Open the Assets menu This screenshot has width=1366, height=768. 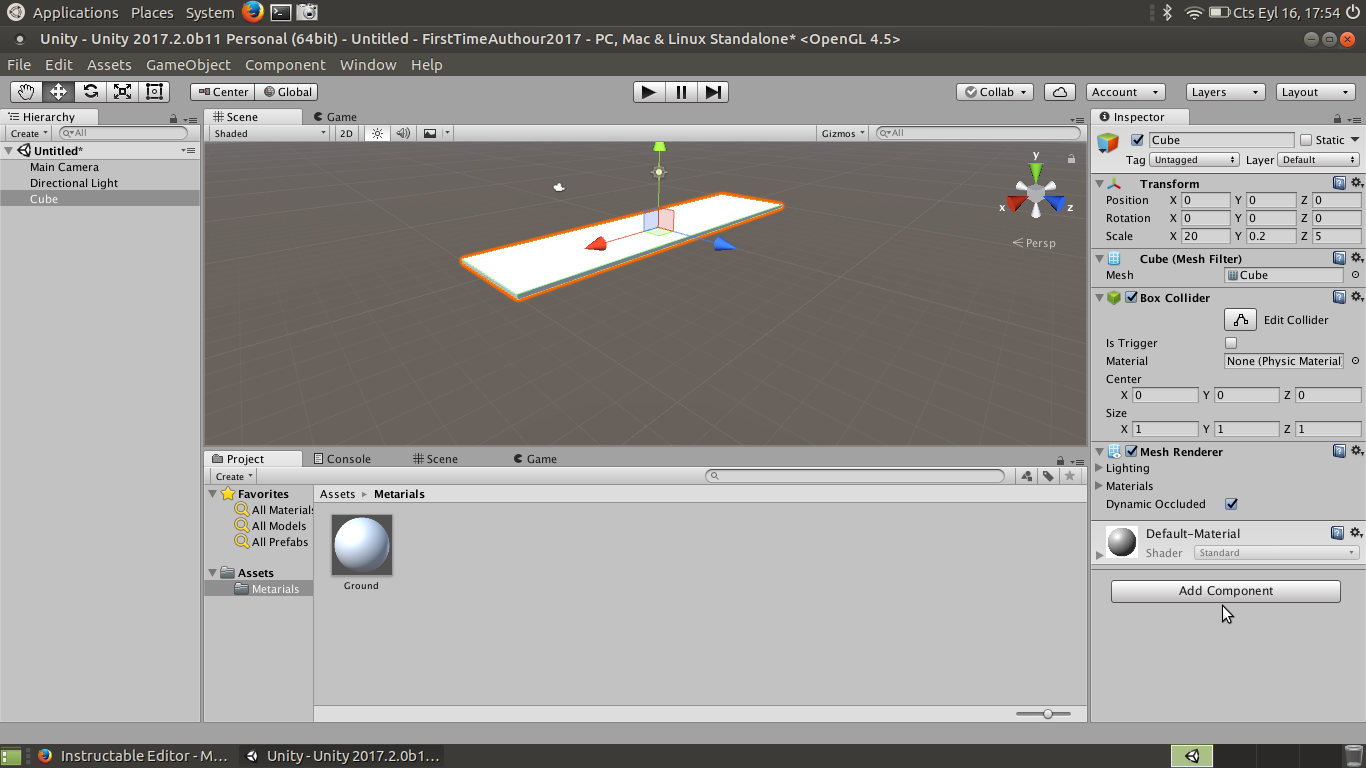click(x=109, y=65)
